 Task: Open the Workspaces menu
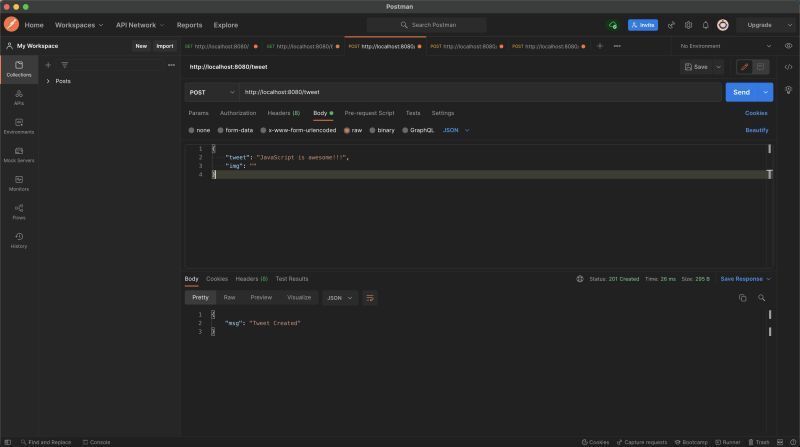[x=79, y=25]
